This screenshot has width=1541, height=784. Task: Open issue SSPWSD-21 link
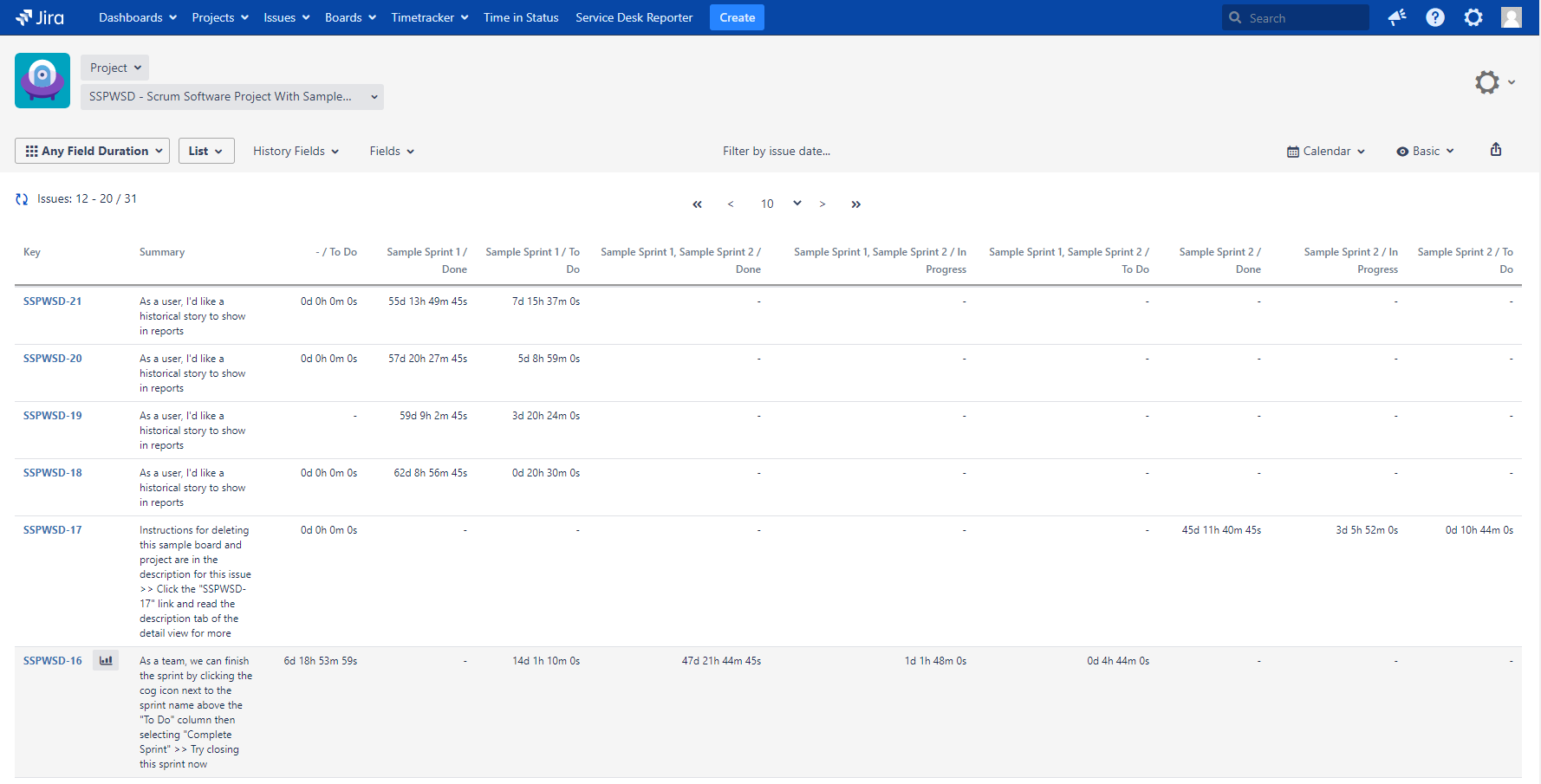52,301
